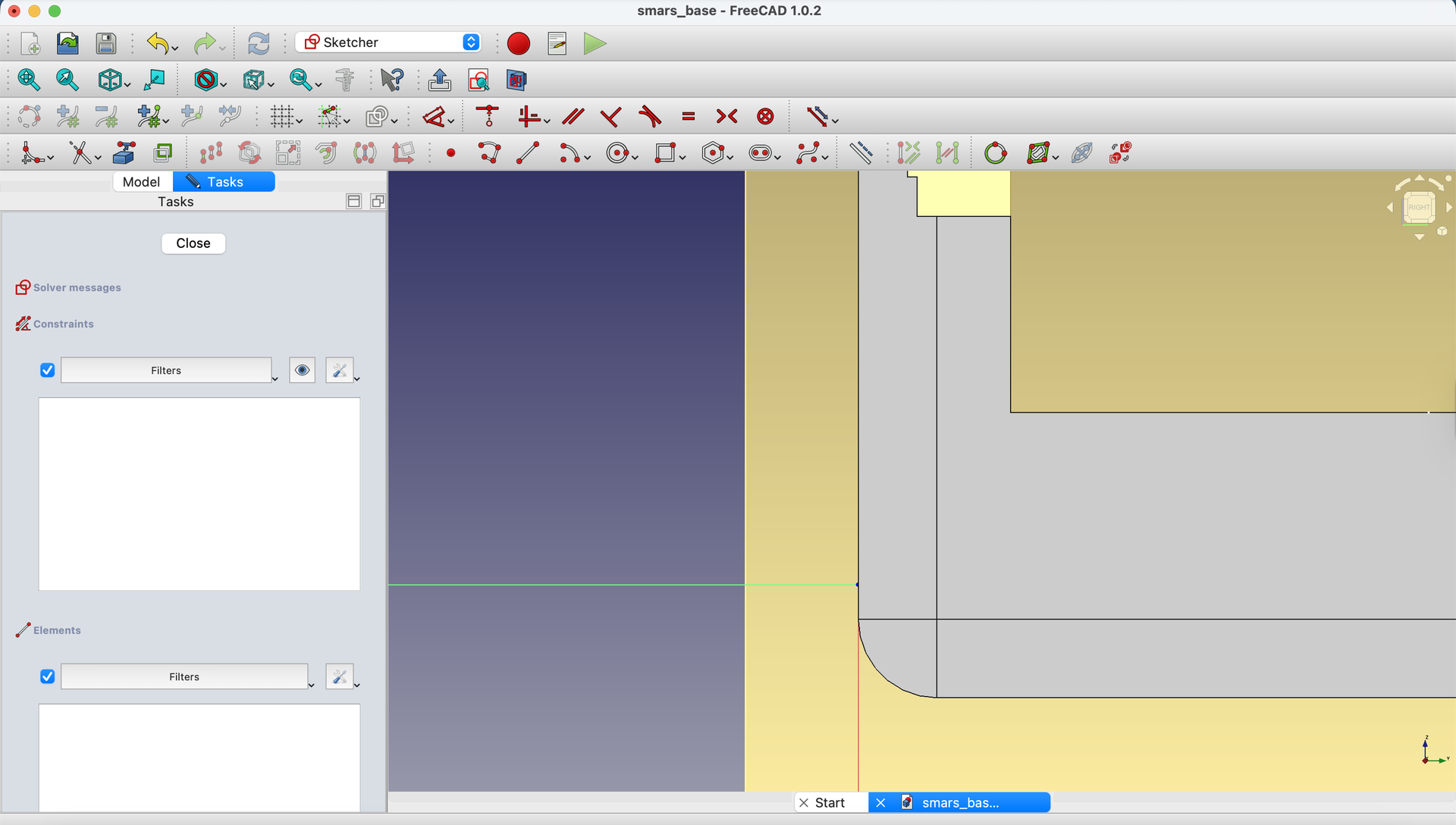The width and height of the screenshot is (1456, 825).
Task: Toggle snapping icon
Action: tap(329, 116)
